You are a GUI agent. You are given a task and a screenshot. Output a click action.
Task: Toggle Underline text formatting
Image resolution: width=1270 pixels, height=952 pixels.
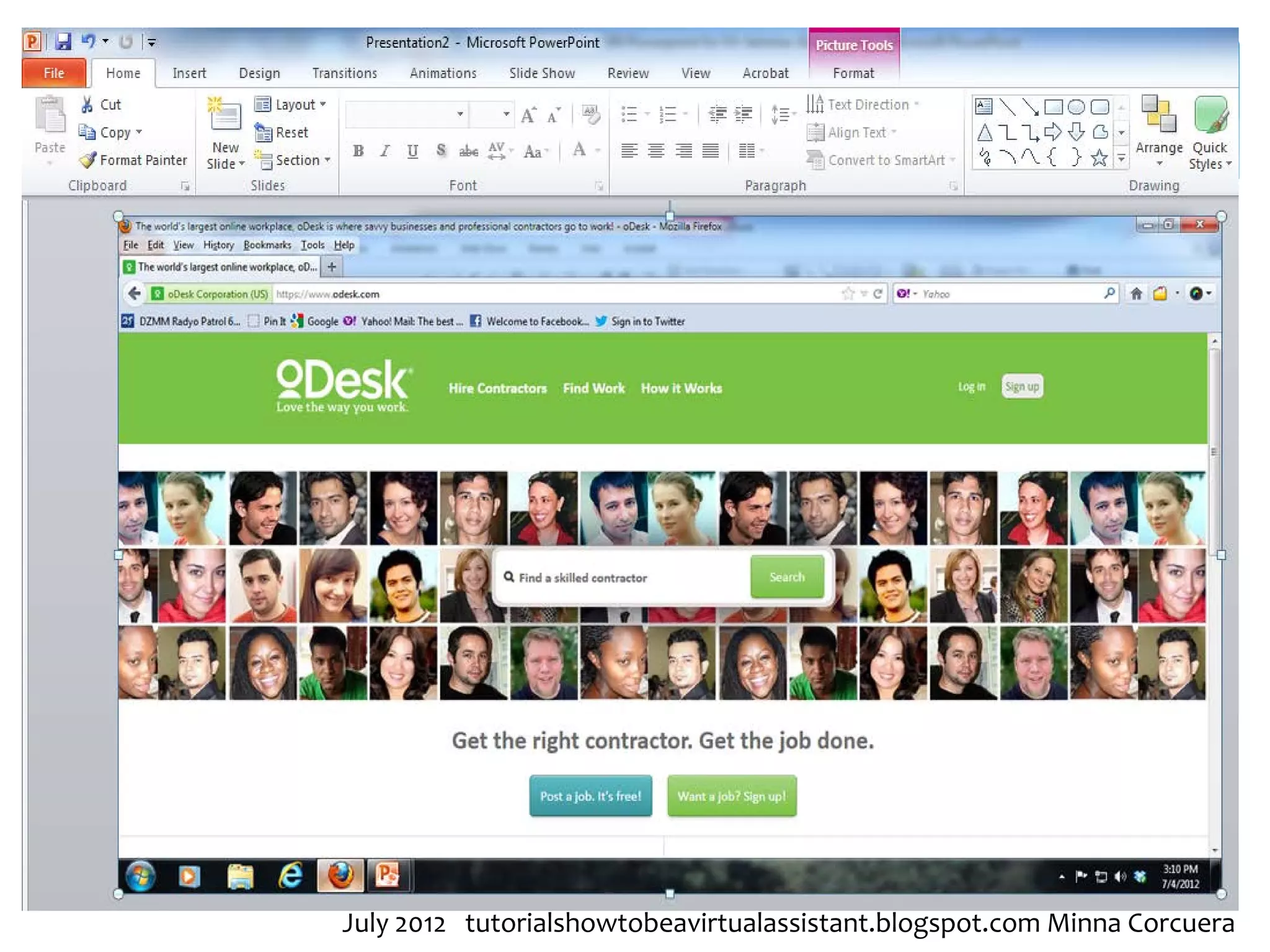tap(412, 151)
